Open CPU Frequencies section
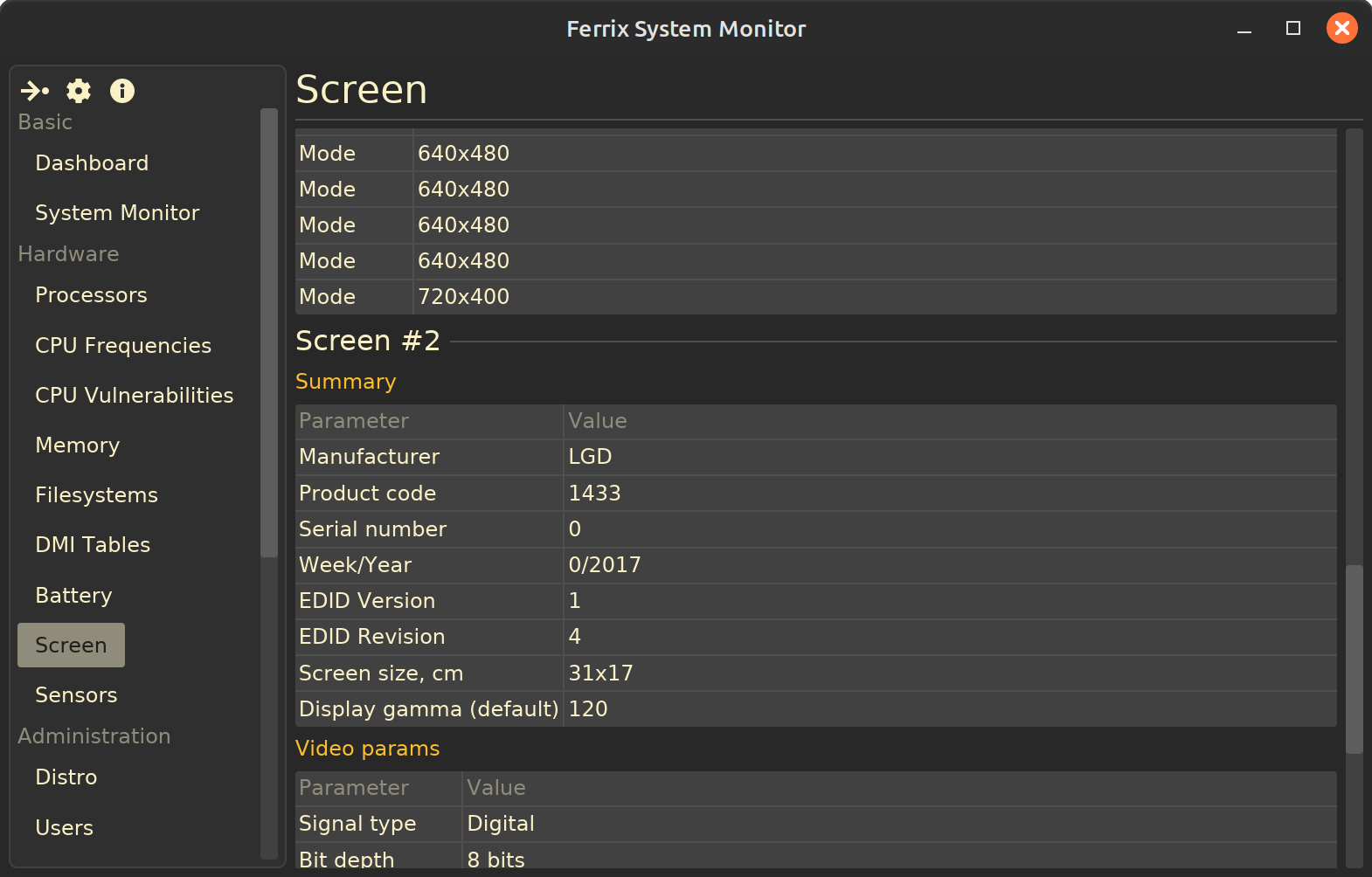1372x877 pixels. point(123,346)
